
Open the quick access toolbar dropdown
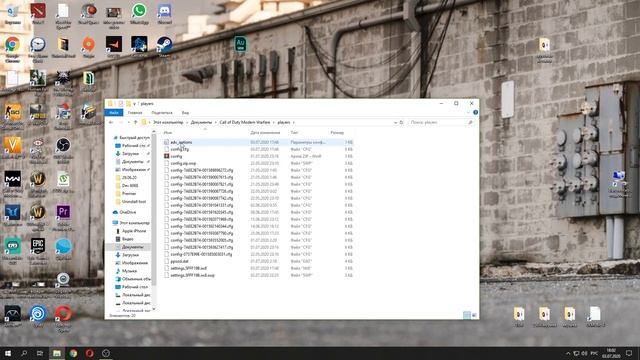(x=134, y=104)
